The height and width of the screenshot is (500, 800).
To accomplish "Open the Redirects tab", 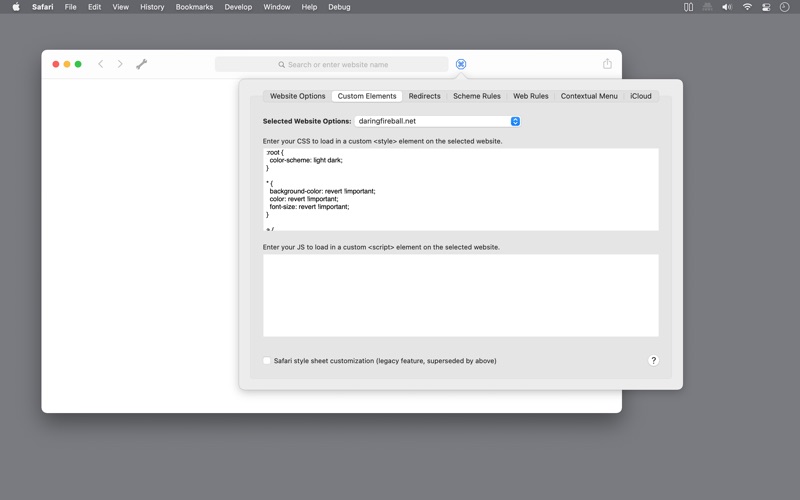I will (x=424, y=96).
